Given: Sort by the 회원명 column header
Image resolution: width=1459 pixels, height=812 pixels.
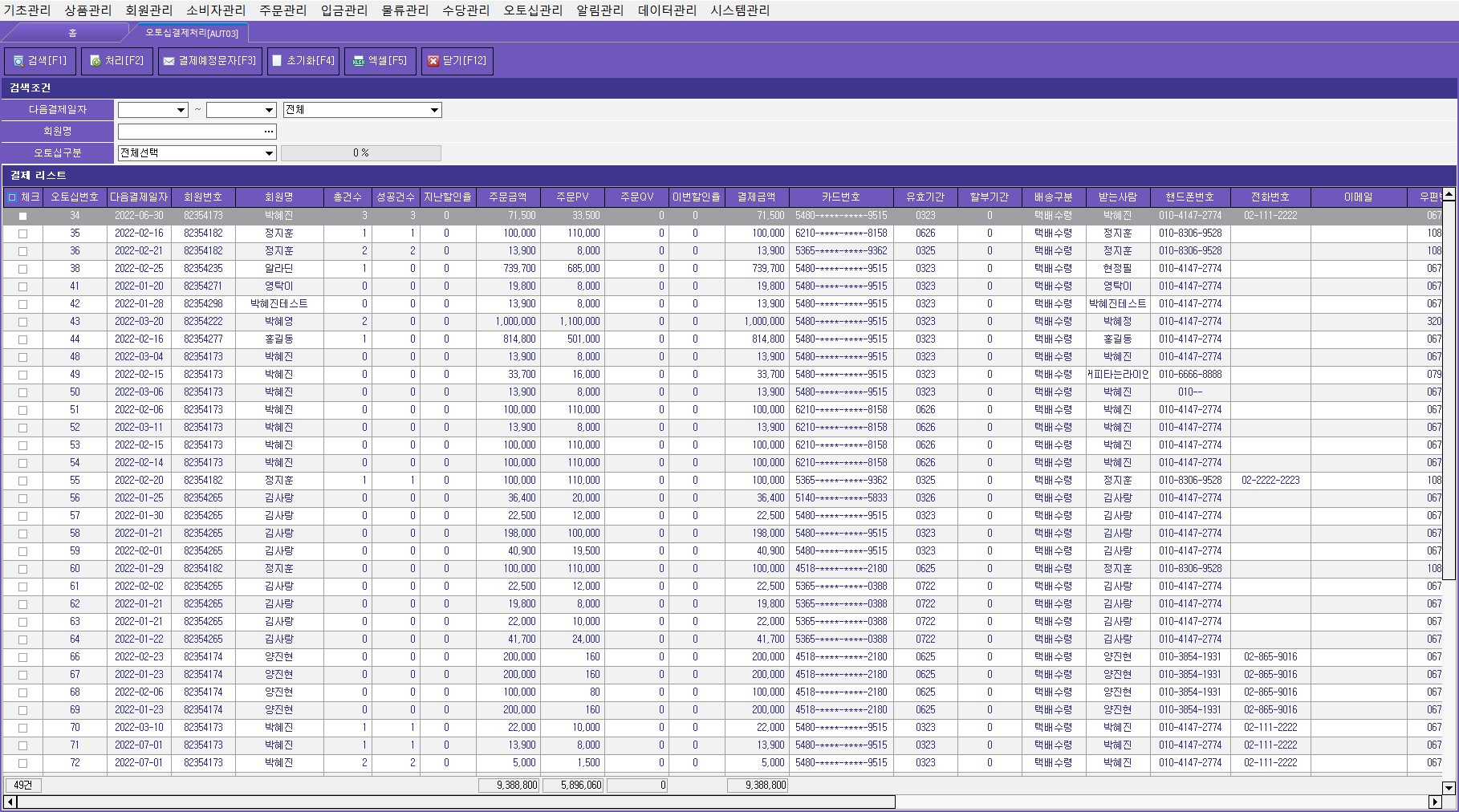Looking at the screenshot, I should coord(279,197).
